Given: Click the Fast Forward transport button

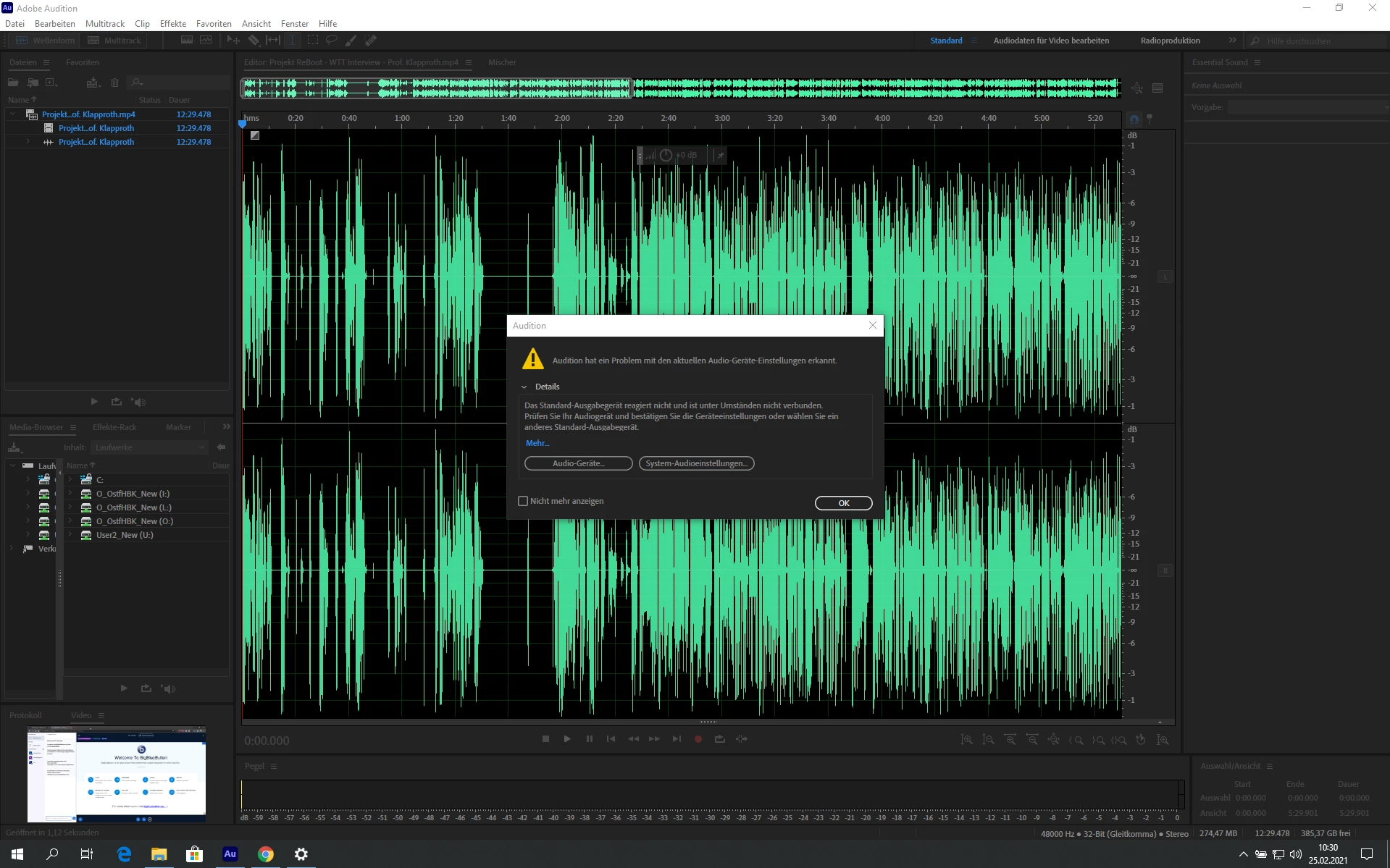Looking at the screenshot, I should pyautogui.click(x=655, y=739).
